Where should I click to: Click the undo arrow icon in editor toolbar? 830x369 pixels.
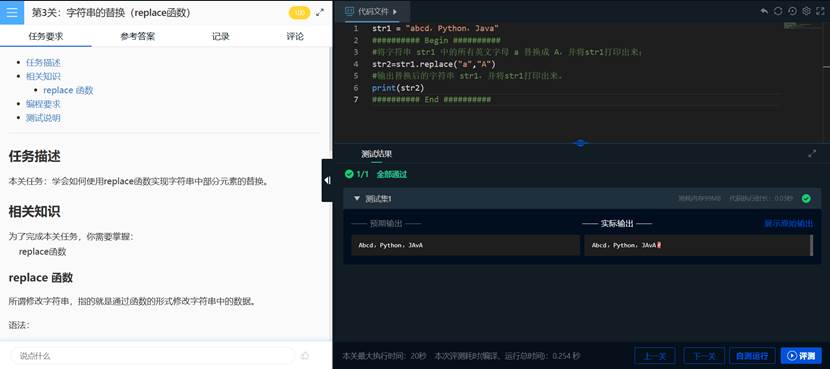[764, 11]
